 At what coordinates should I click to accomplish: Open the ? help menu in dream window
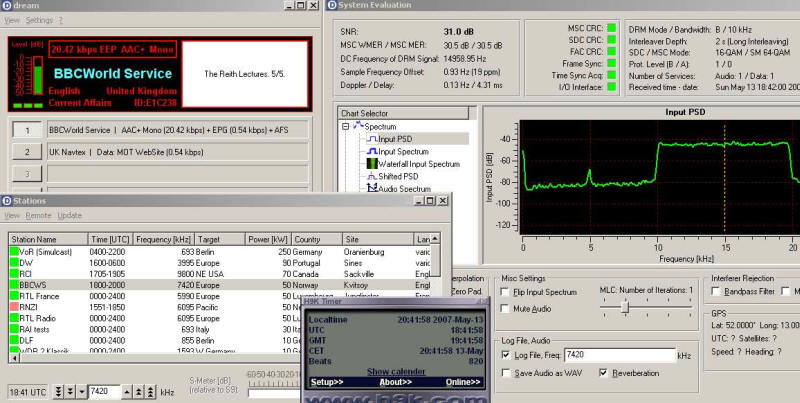[60, 20]
